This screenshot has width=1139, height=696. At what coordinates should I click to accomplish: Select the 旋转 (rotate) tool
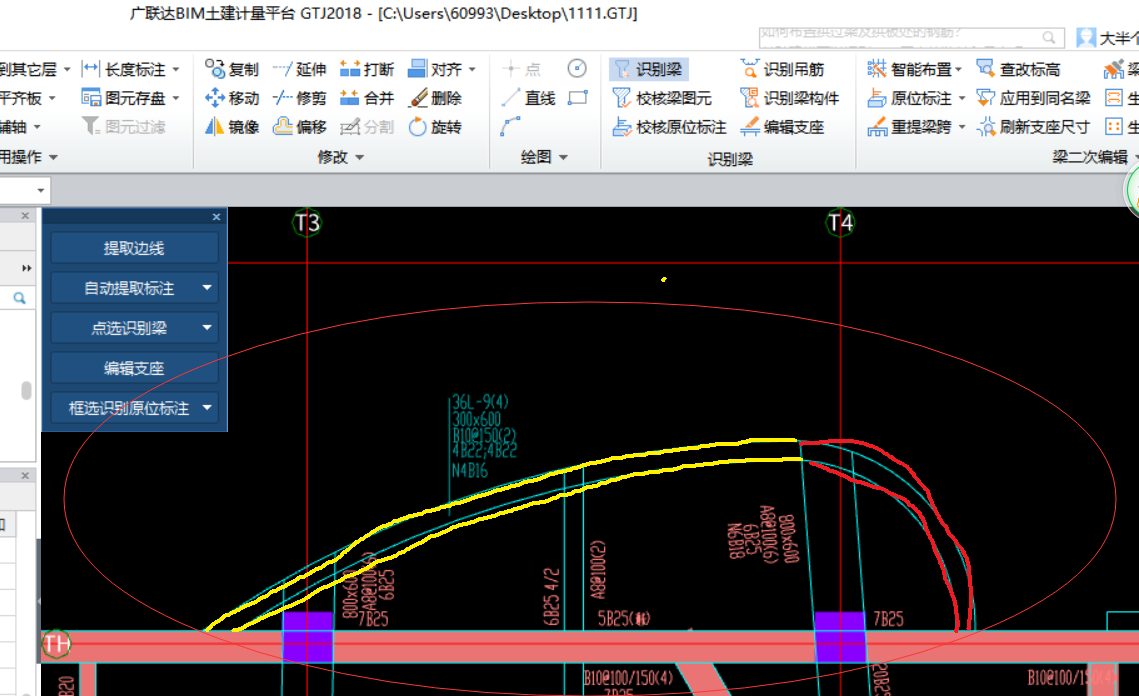coord(435,127)
